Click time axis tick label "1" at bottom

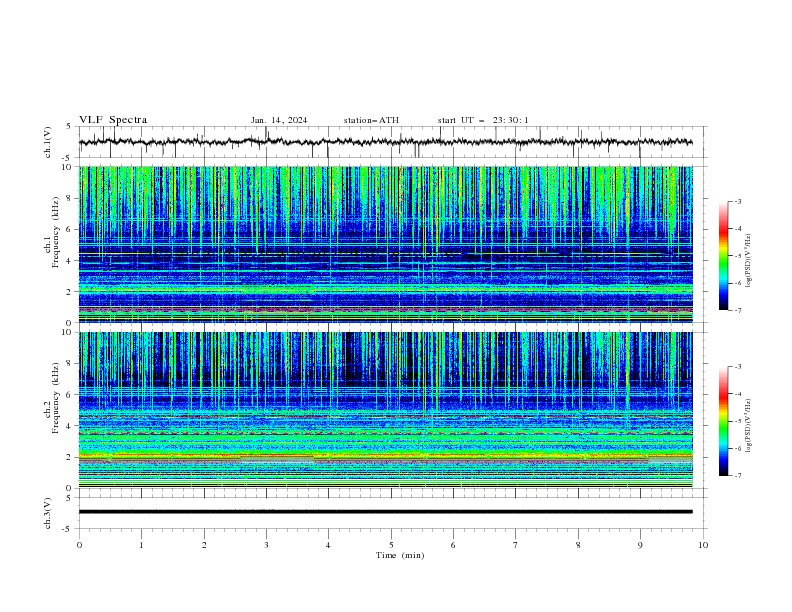click(141, 545)
